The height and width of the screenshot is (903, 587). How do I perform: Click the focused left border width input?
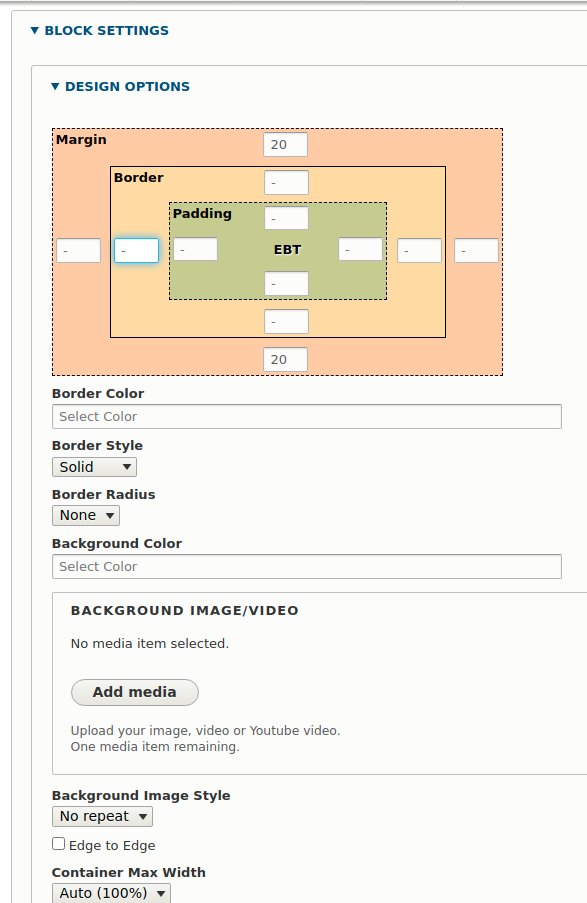[137, 251]
